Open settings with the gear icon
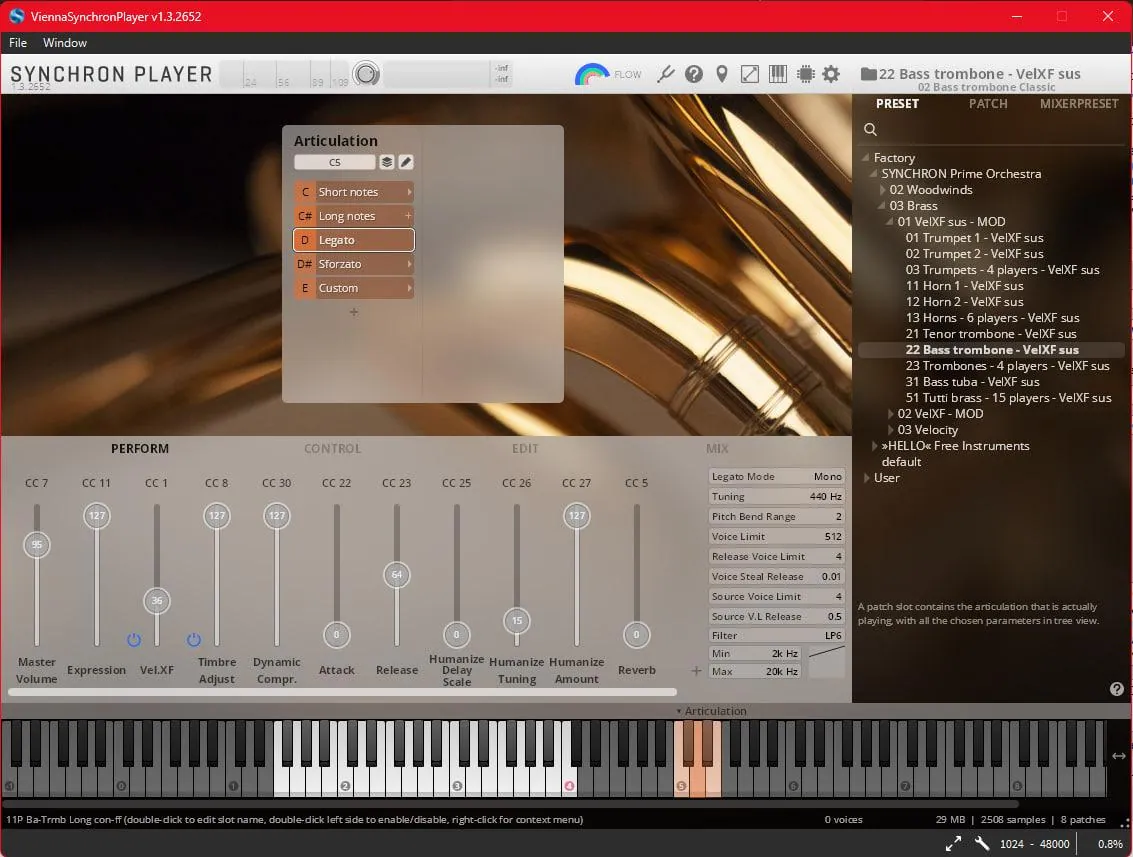This screenshot has height=857, width=1133. [x=830, y=74]
